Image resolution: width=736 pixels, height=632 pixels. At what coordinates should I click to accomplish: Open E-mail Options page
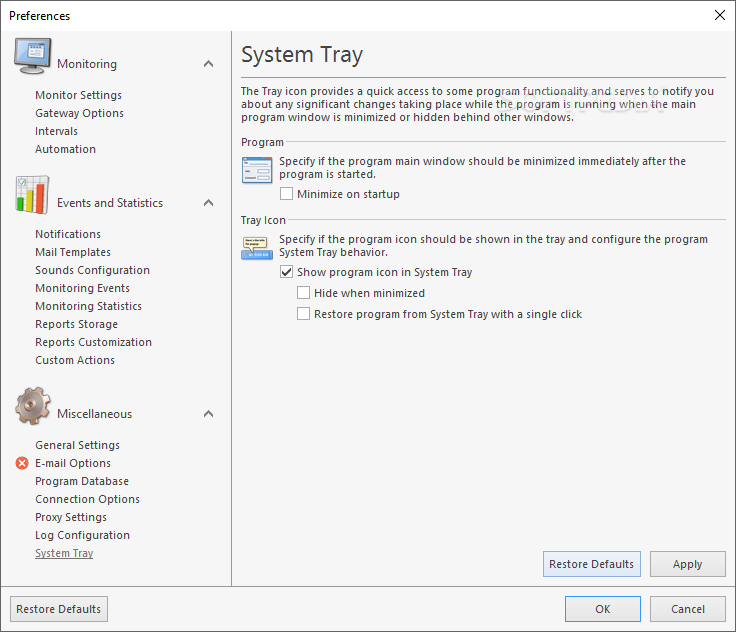coord(73,463)
